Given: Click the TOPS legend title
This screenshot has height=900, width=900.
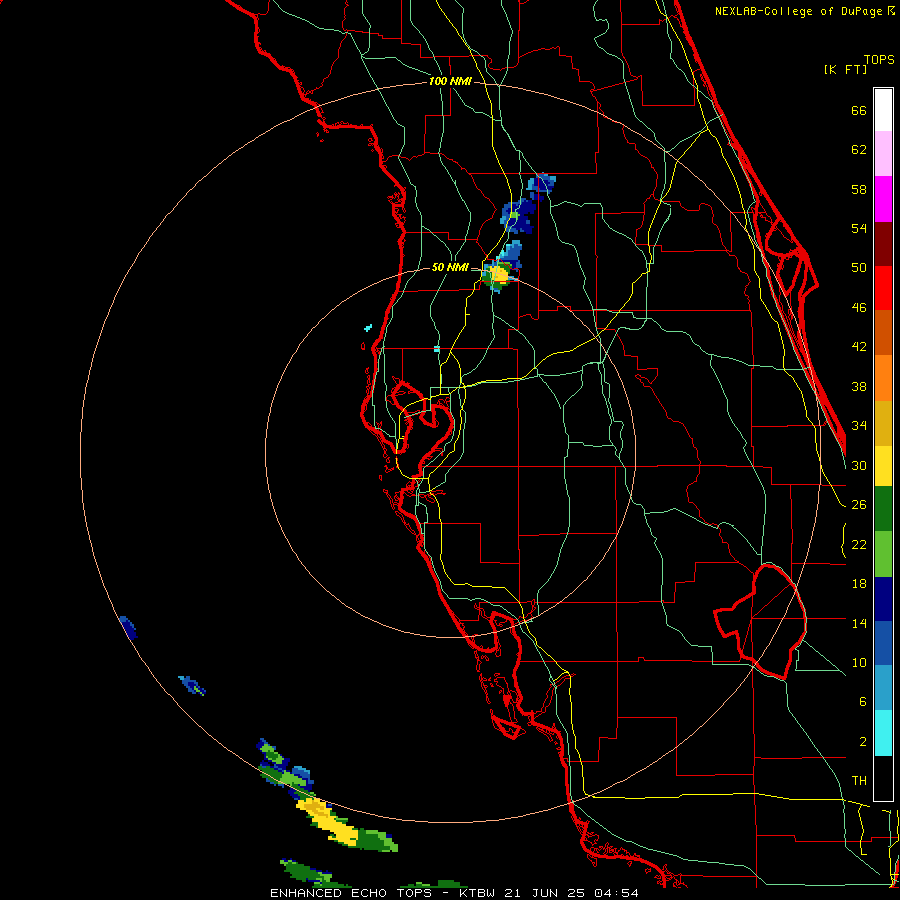Looking at the screenshot, I should coord(879,60).
